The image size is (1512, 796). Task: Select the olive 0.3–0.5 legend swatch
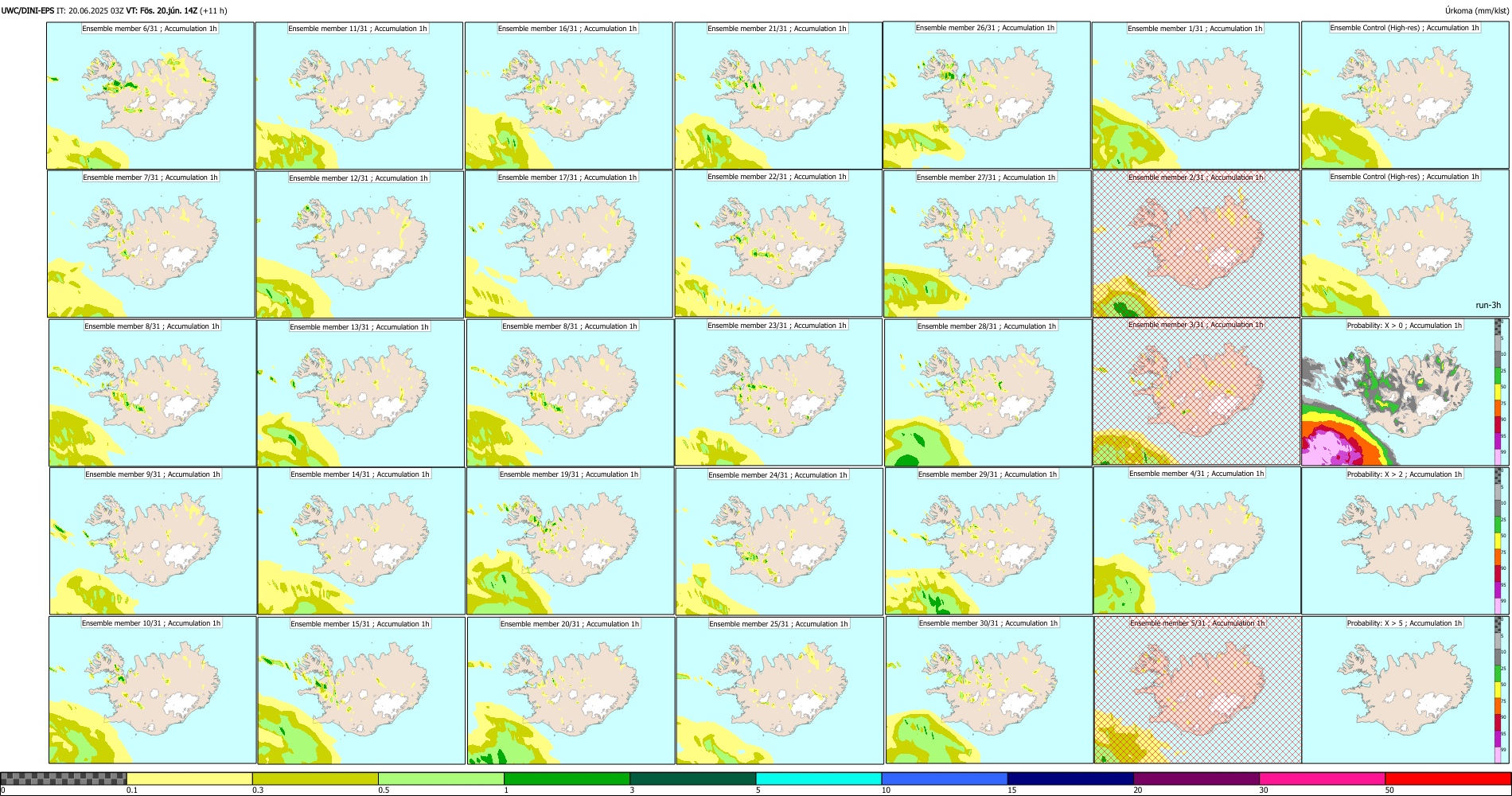coord(315,778)
